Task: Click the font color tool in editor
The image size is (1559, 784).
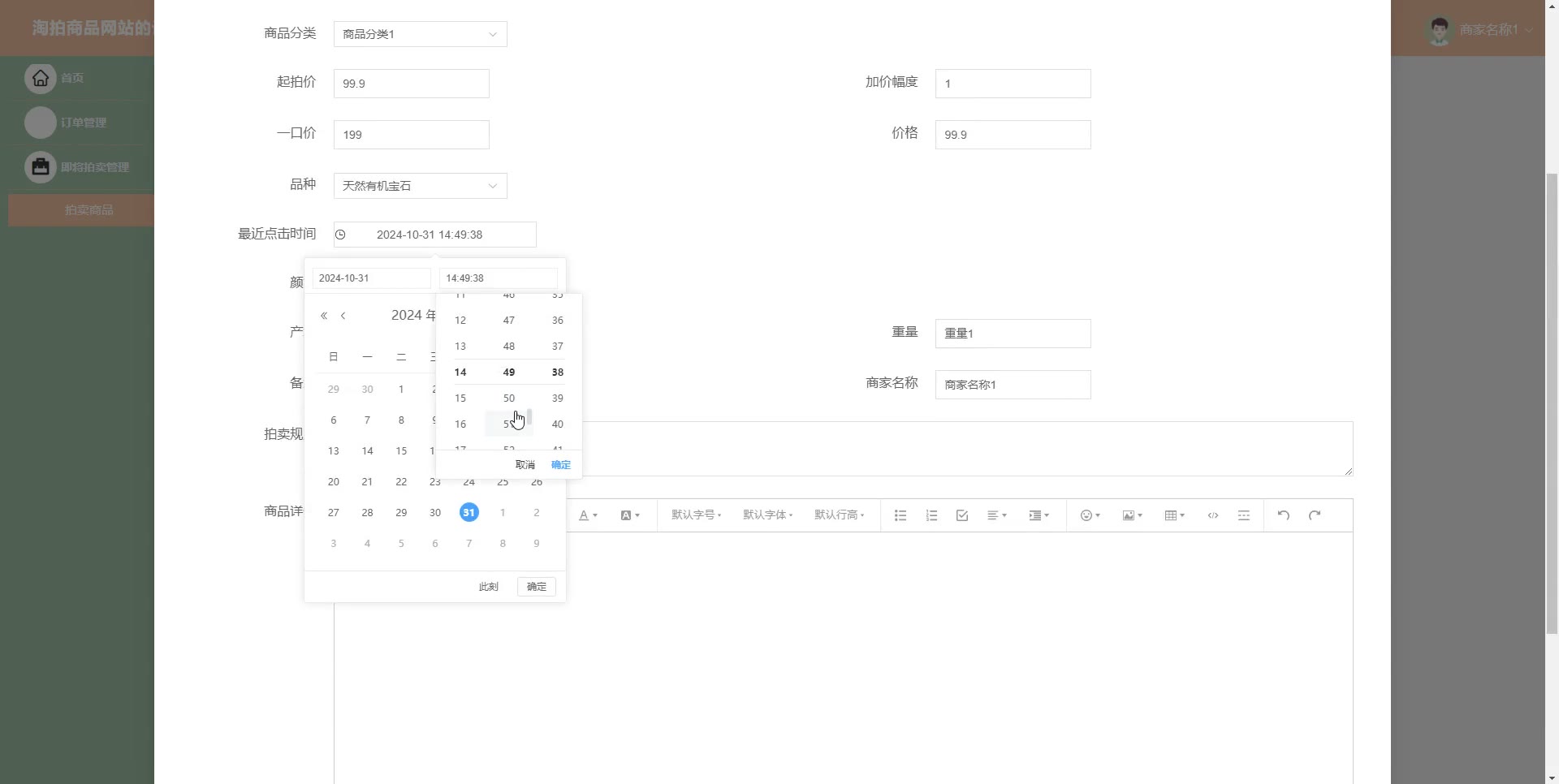Action: pos(588,515)
